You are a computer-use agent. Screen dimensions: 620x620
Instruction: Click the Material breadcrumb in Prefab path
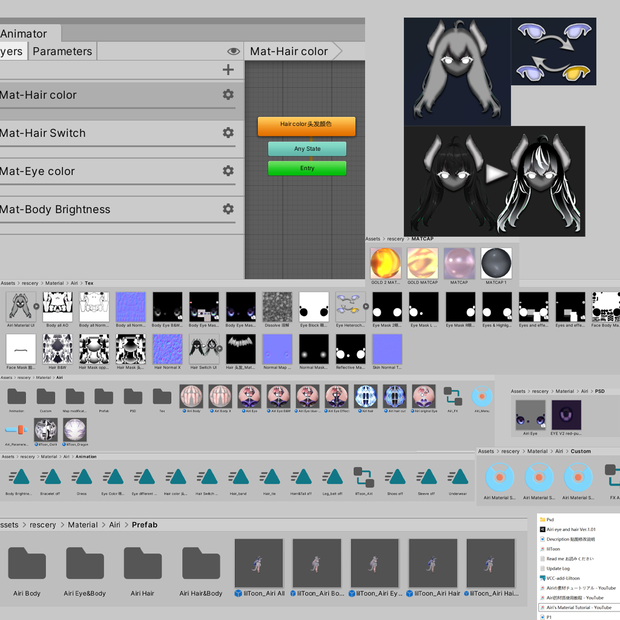pos(82,525)
